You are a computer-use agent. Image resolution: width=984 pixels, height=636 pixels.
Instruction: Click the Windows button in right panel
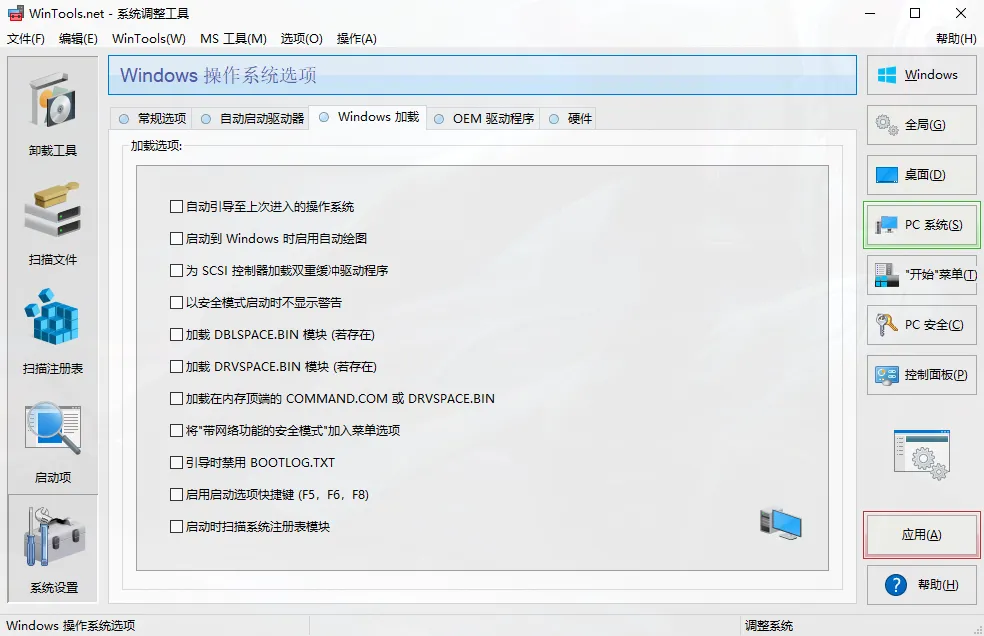(x=921, y=75)
